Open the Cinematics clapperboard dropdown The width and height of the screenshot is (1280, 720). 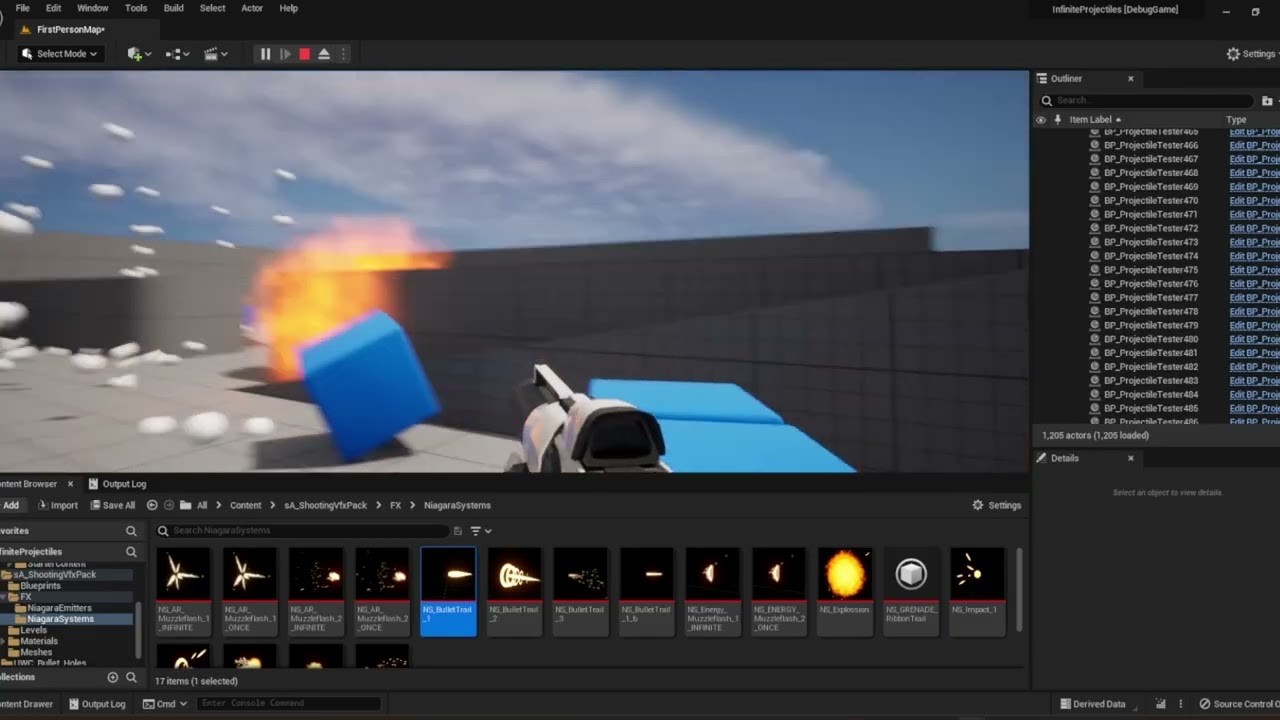tap(216, 54)
